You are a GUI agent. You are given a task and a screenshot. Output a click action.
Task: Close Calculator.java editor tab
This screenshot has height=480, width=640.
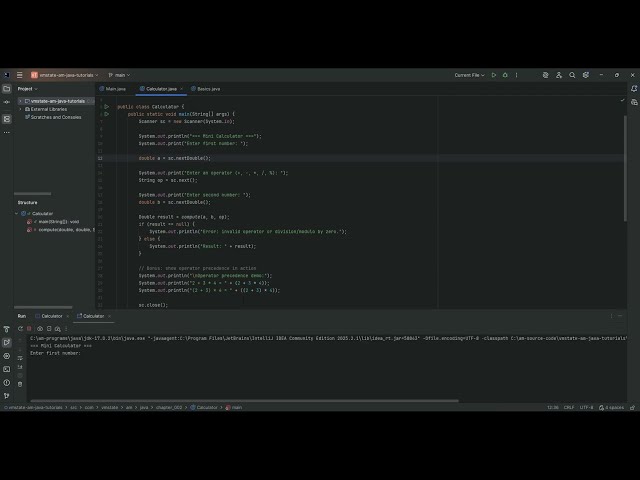coord(182,89)
